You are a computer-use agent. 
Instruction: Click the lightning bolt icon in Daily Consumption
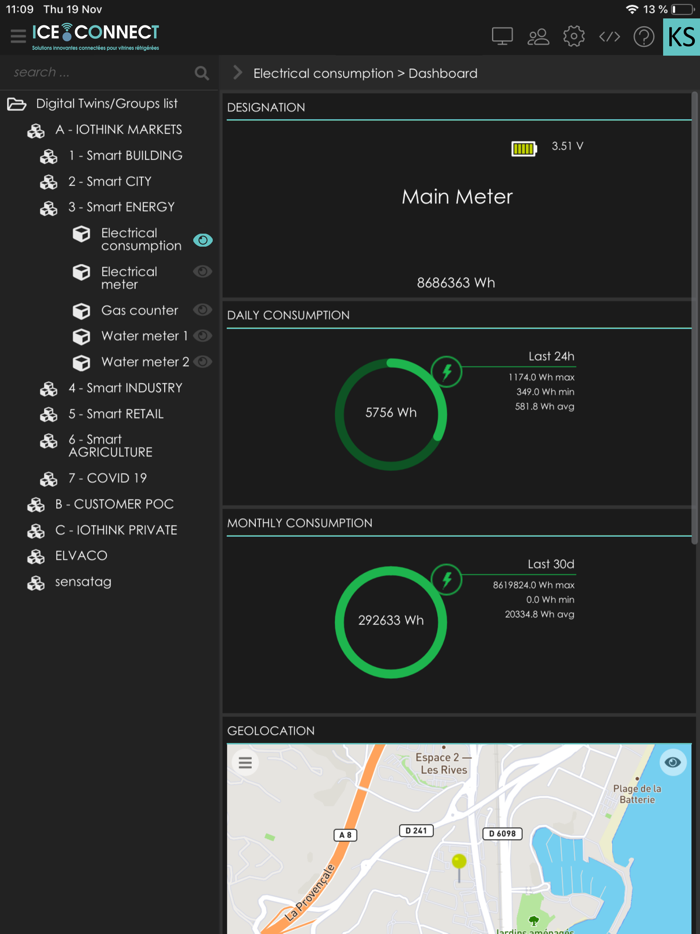(x=447, y=372)
